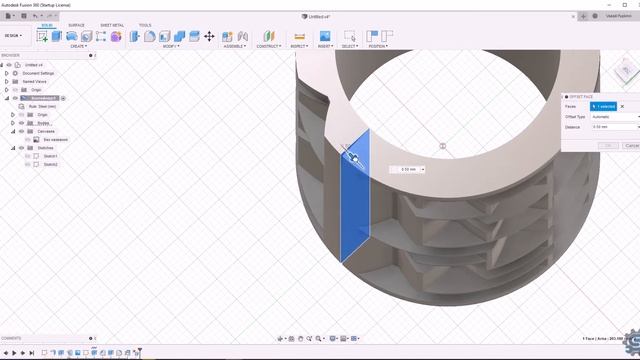Viewport: 640px width, 360px height.
Task: Click the Distance field in dialog
Action: click(x=615, y=127)
